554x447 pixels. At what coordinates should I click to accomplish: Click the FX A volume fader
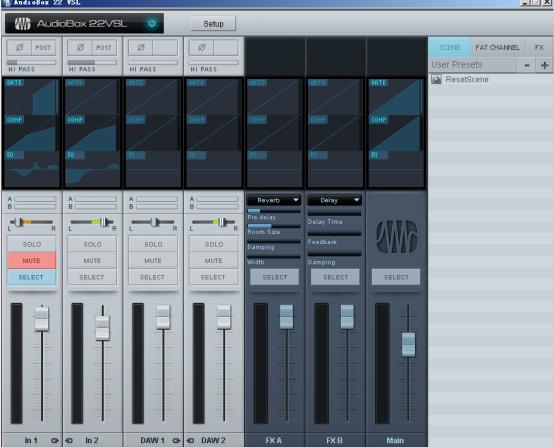click(x=287, y=317)
